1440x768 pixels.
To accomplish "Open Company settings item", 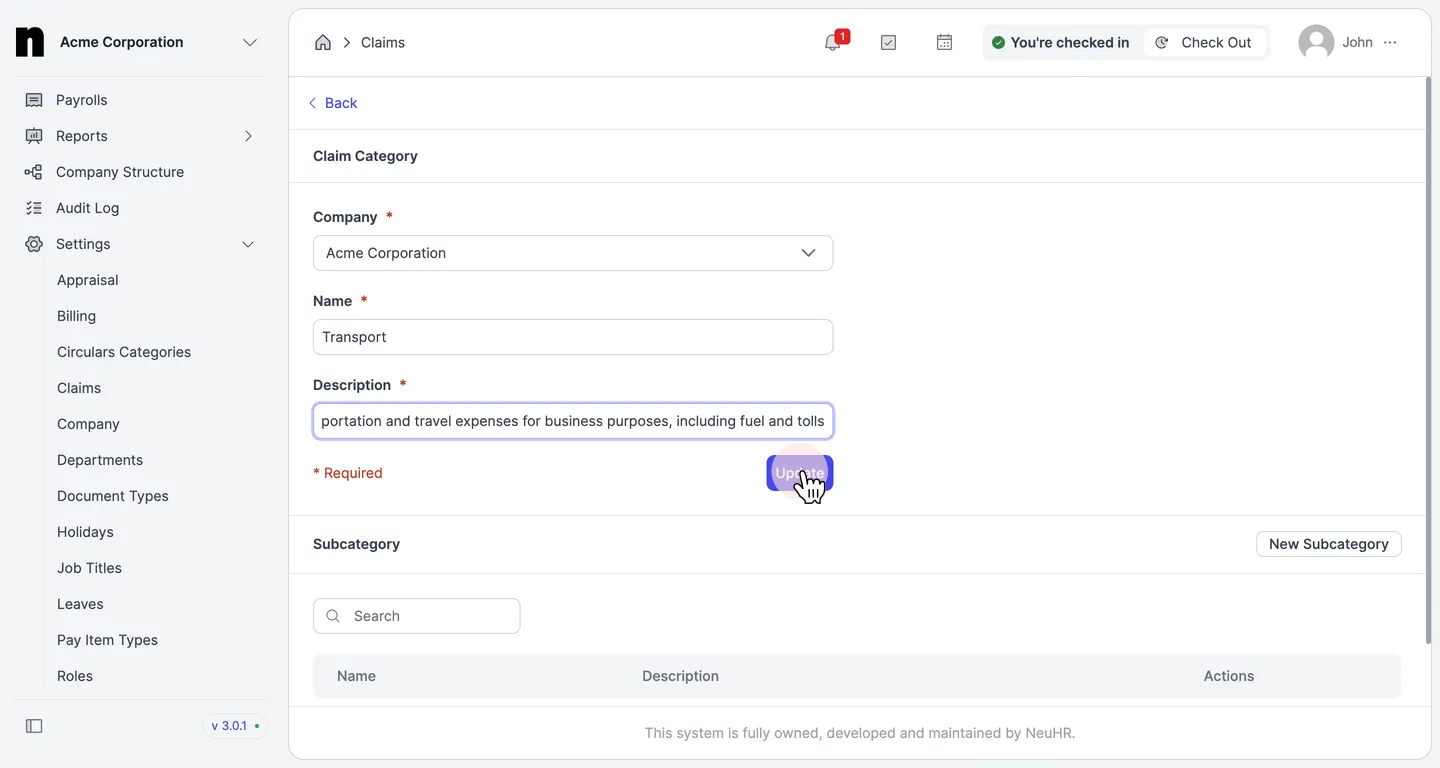I will tap(88, 424).
